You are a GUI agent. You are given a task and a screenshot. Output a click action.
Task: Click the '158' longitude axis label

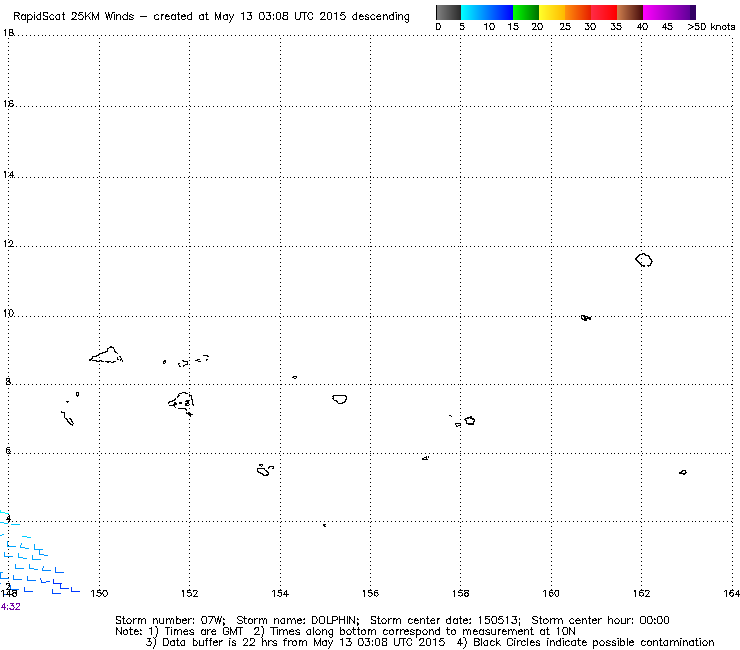(461, 593)
